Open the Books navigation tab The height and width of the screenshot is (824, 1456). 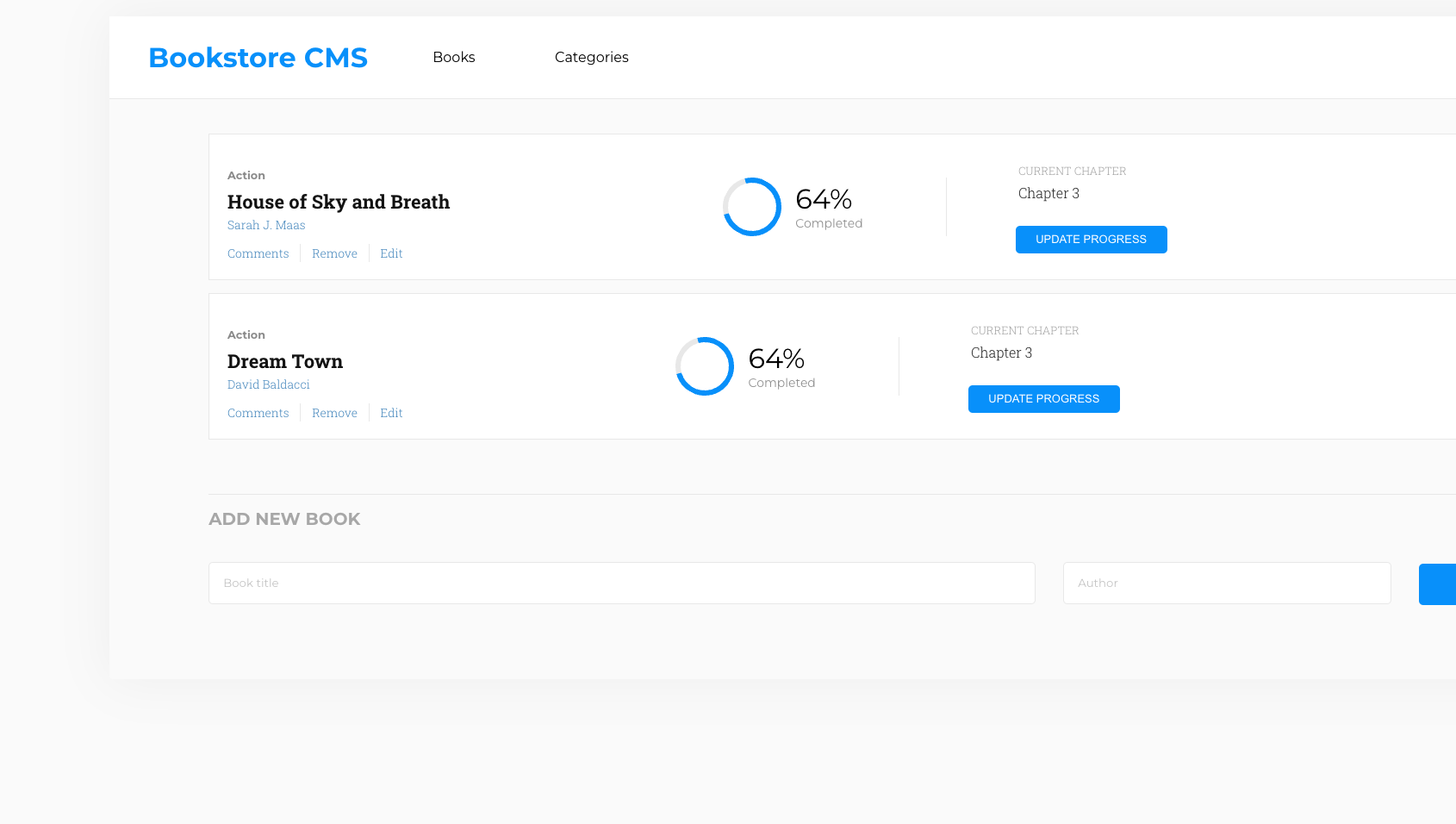[x=454, y=58]
